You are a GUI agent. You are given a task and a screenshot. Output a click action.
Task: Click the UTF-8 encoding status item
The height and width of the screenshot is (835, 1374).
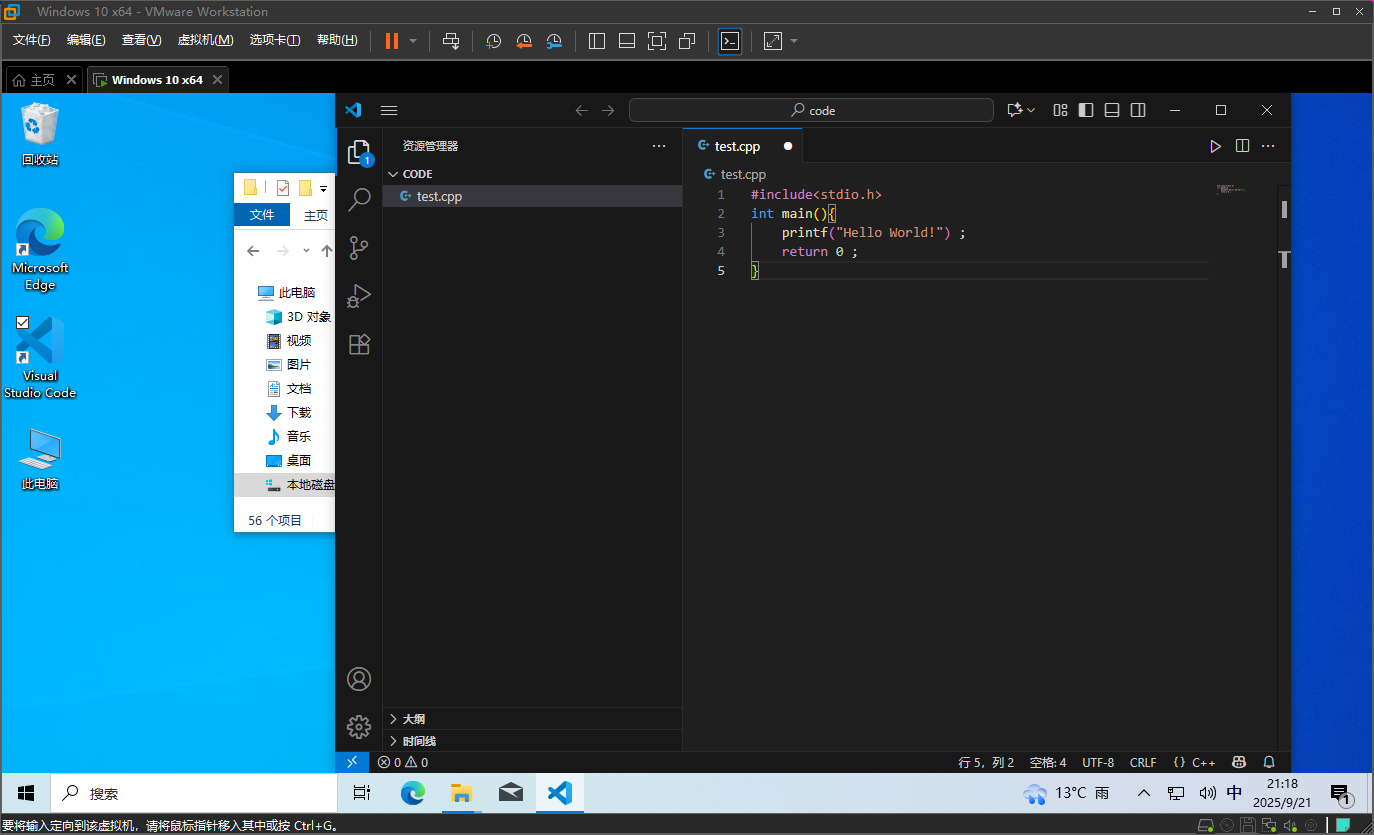(x=1097, y=762)
